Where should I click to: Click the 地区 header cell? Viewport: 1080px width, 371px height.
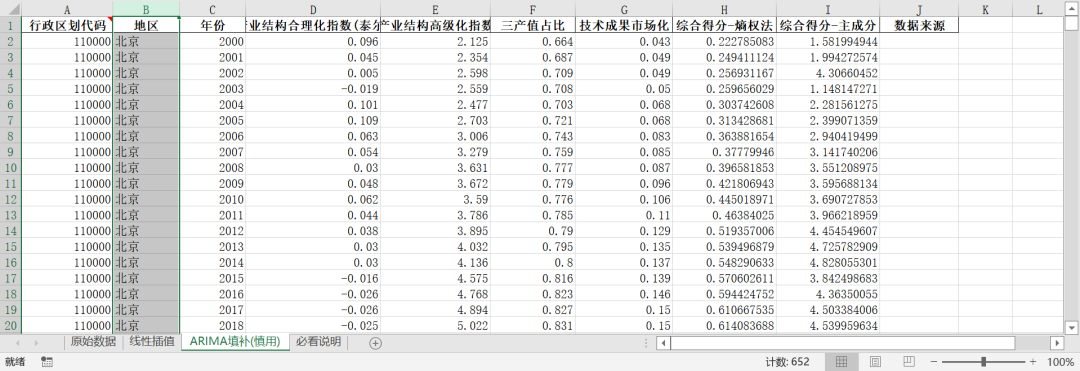click(x=146, y=25)
